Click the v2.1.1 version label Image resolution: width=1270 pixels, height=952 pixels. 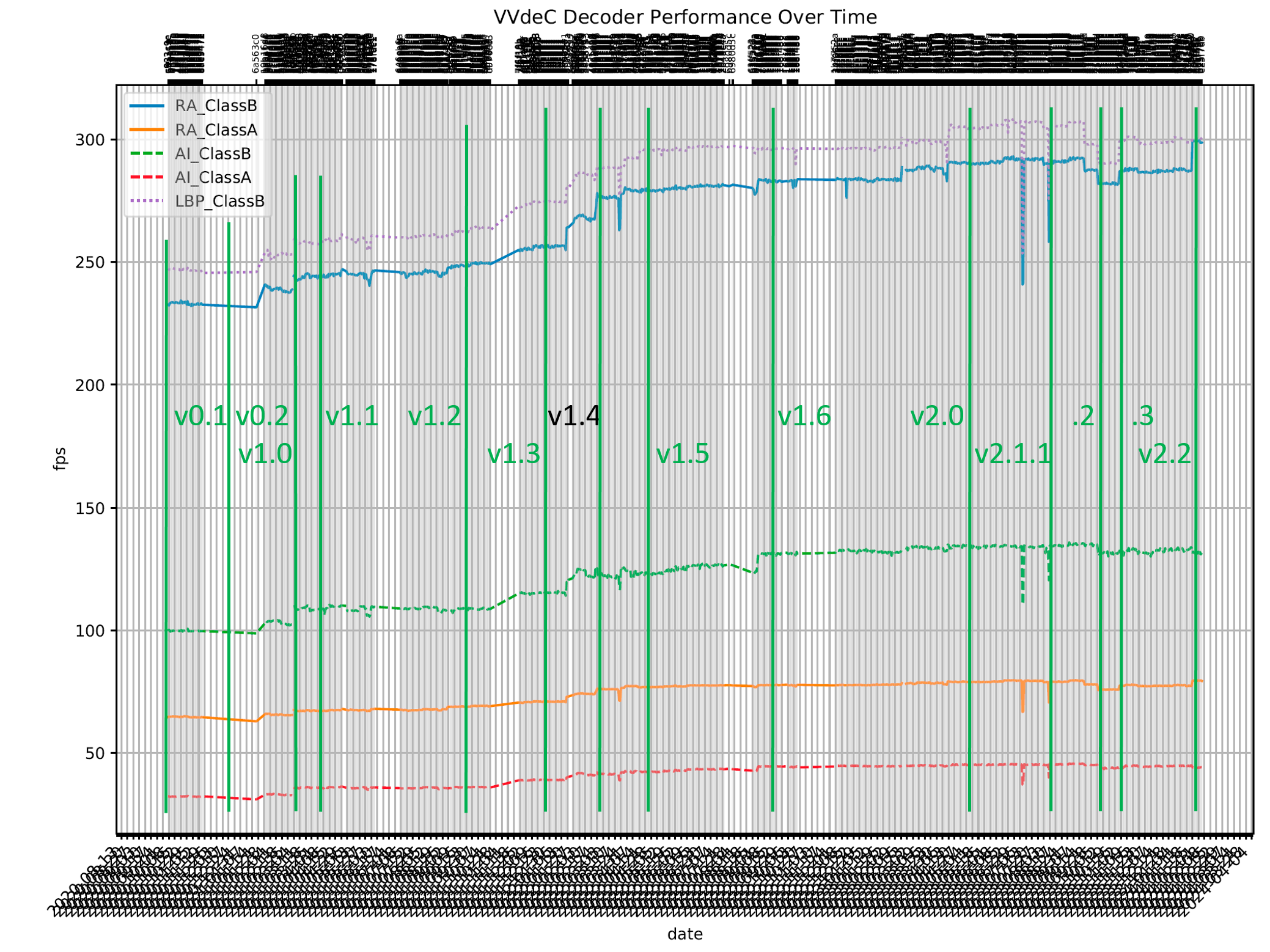point(1012,455)
